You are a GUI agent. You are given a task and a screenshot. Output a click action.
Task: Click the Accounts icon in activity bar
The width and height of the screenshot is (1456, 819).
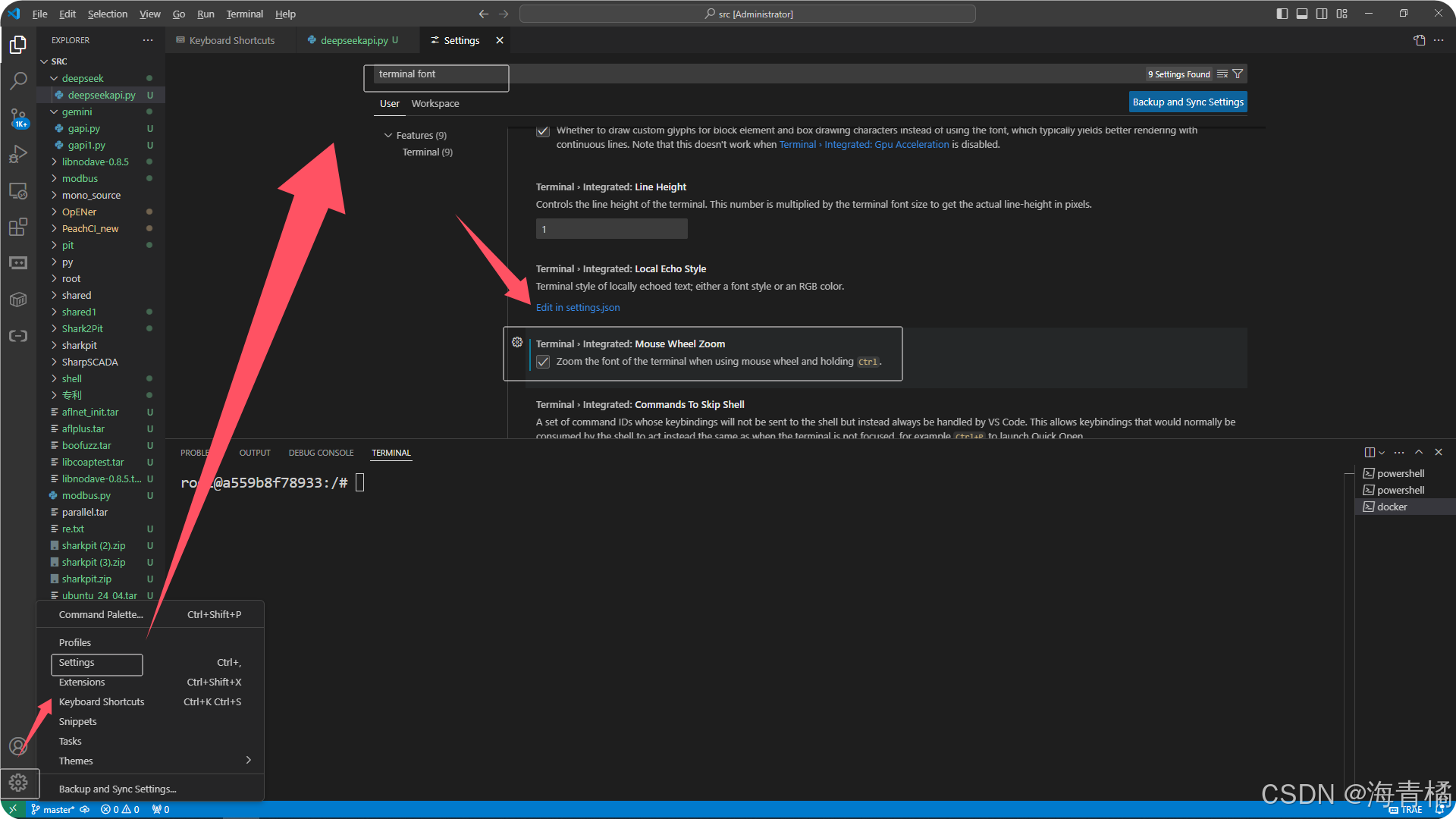click(x=18, y=746)
